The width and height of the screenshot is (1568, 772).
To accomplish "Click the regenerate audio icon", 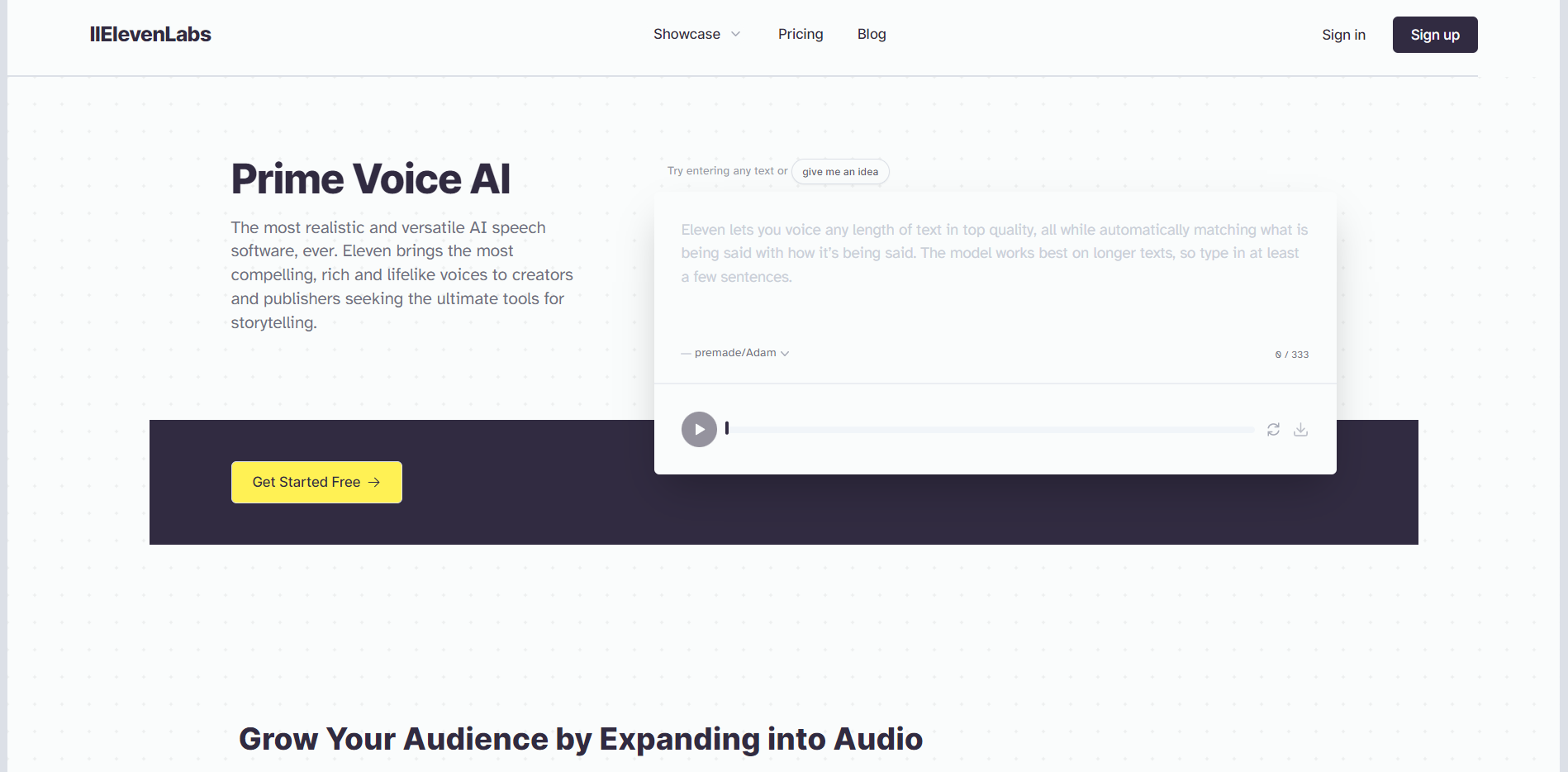I will click(1273, 430).
